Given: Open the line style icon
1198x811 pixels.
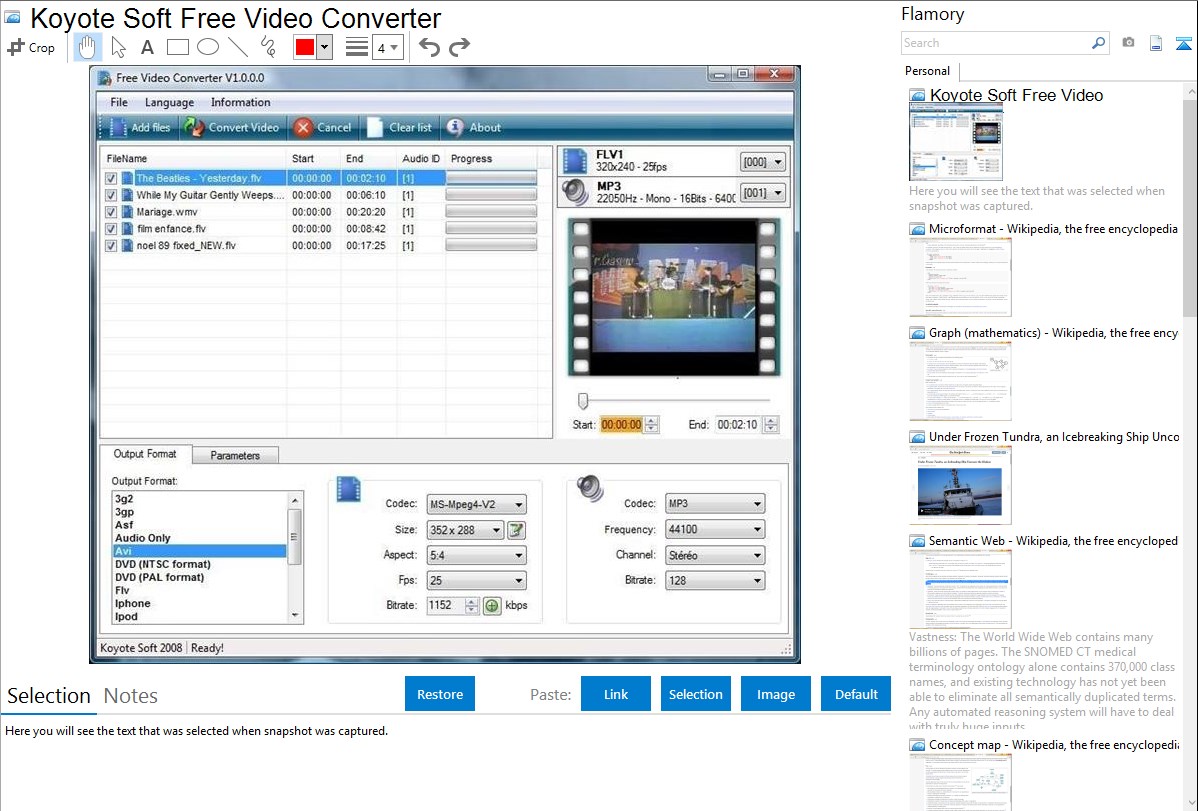Looking at the screenshot, I should (357, 47).
